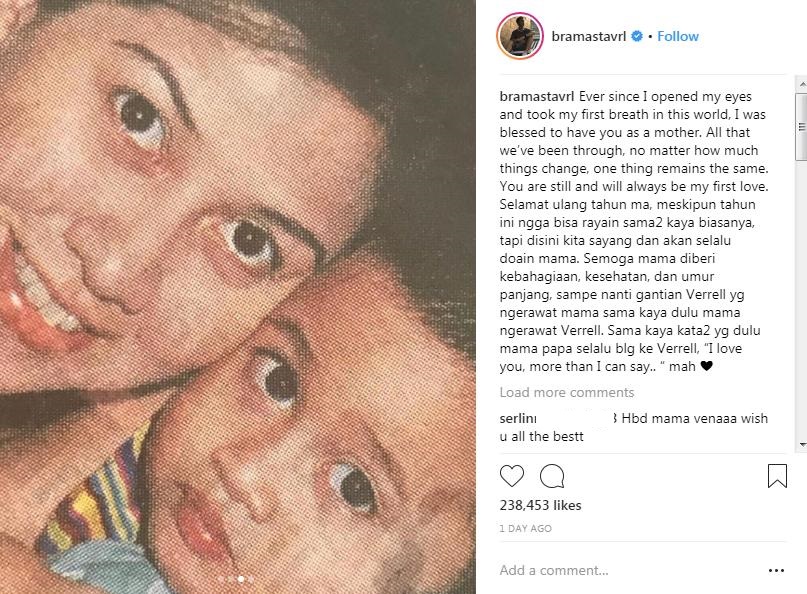Open bramastavrl profile from the post header
The image size is (807, 594).
tap(589, 36)
